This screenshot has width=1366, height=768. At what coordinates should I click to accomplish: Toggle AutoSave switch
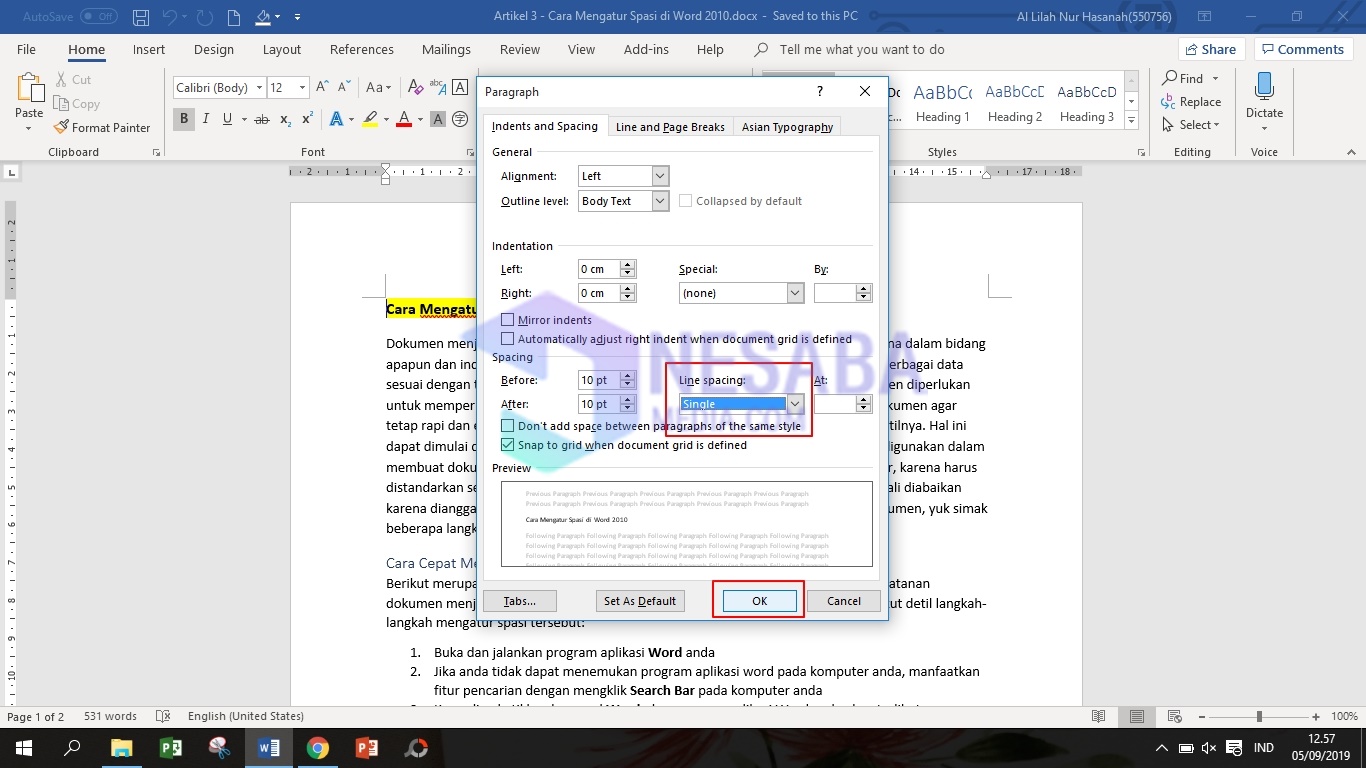pyautogui.click(x=98, y=17)
